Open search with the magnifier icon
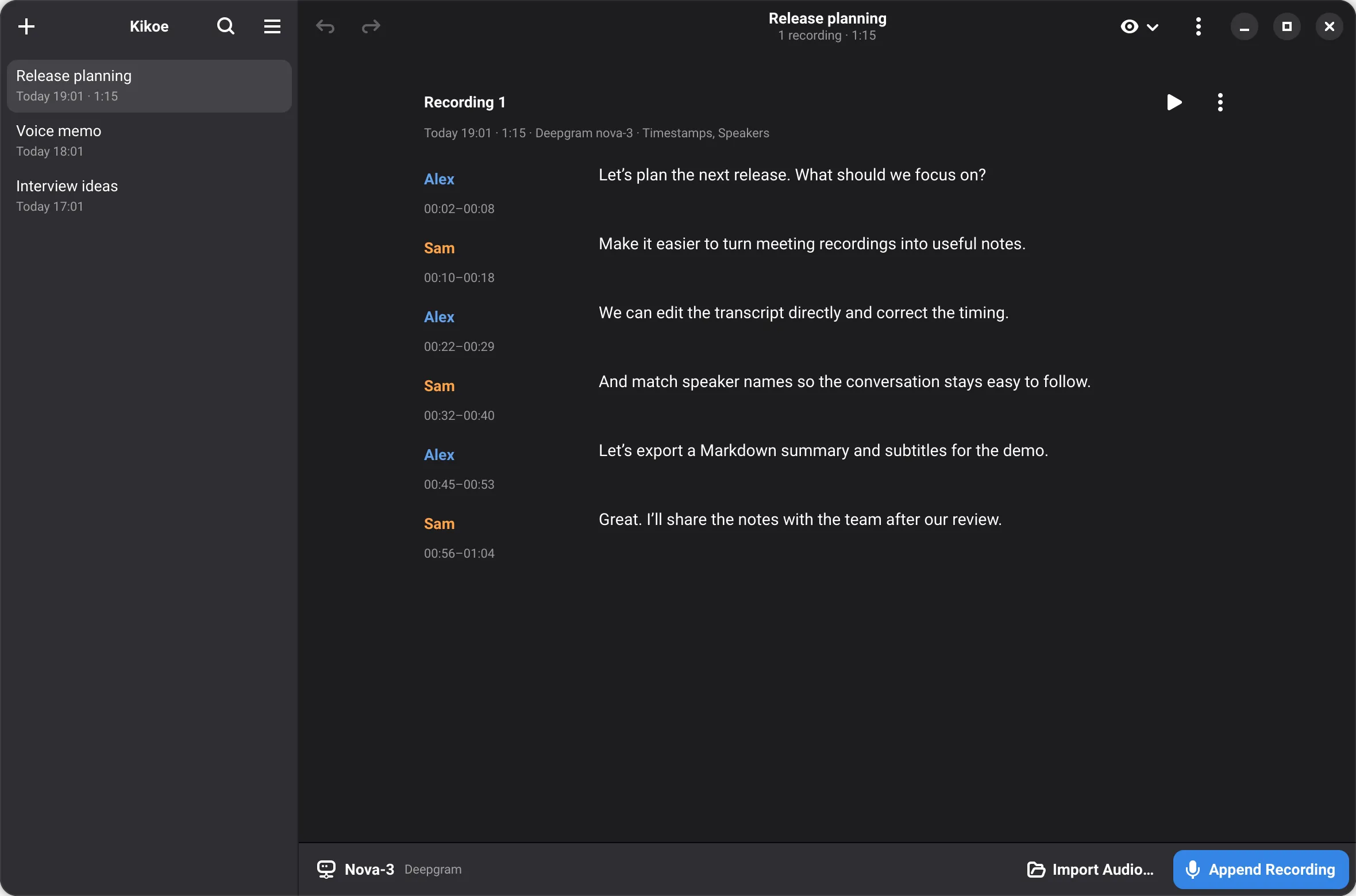The width and height of the screenshot is (1356, 896). [x=225, y=26]
